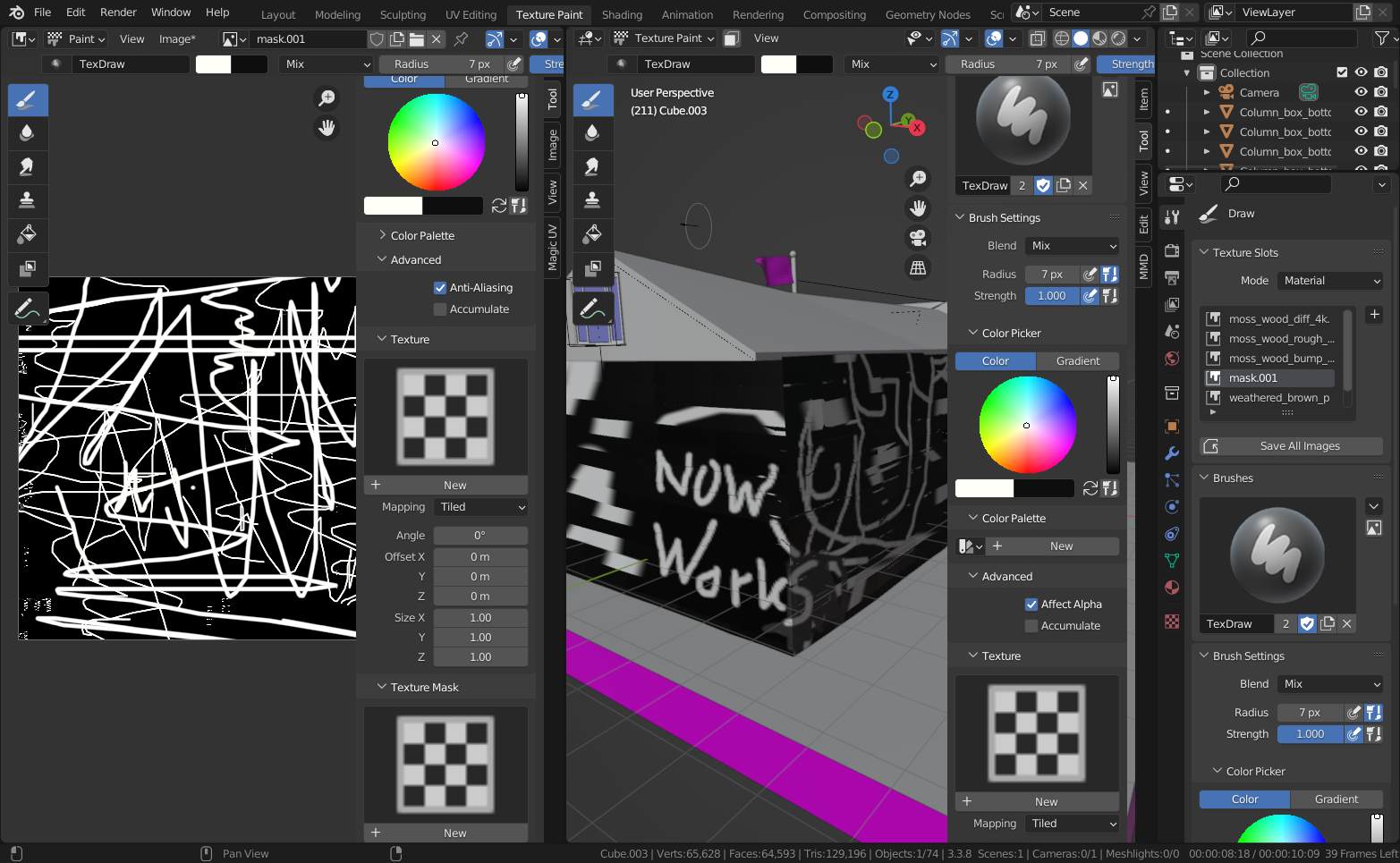Open the Blend mode dropdown set to Mix

coord(1073,245)
